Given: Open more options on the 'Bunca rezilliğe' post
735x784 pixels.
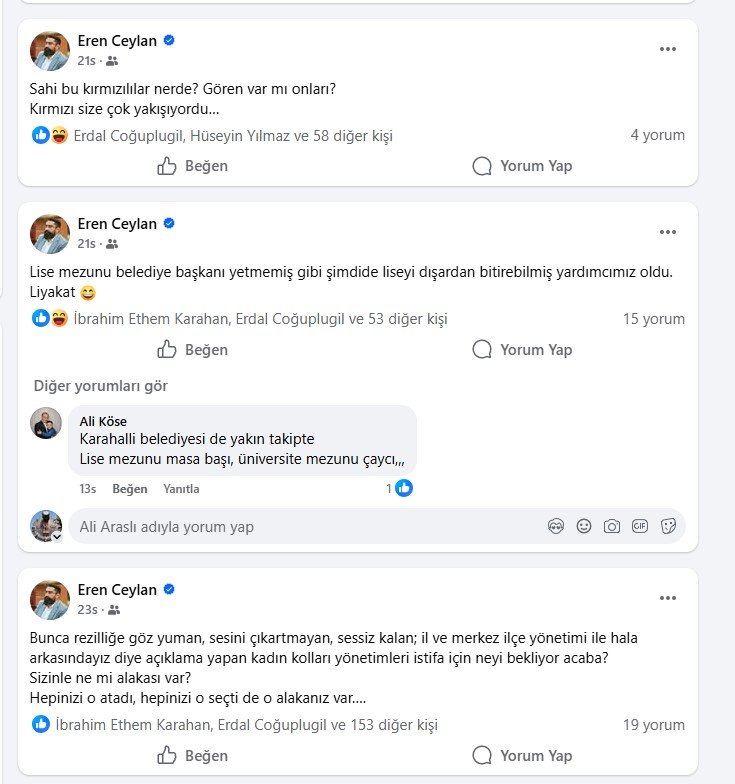Looking at the screenshot, I should pos(668,598).
